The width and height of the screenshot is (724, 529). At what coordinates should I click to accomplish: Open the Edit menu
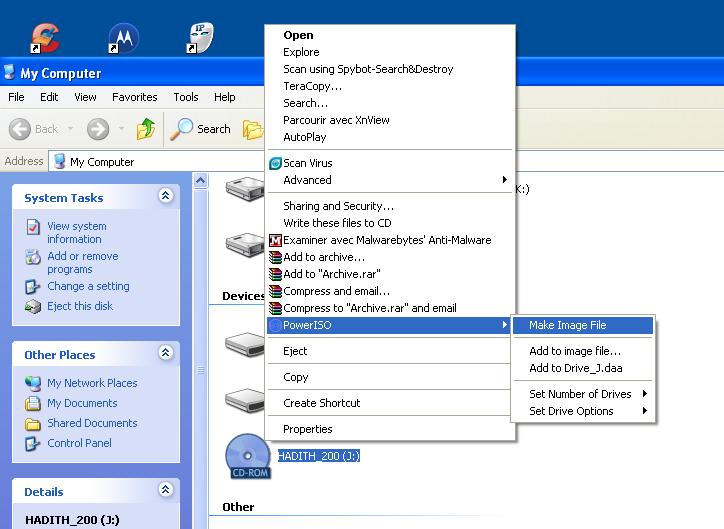pos(49,97)
